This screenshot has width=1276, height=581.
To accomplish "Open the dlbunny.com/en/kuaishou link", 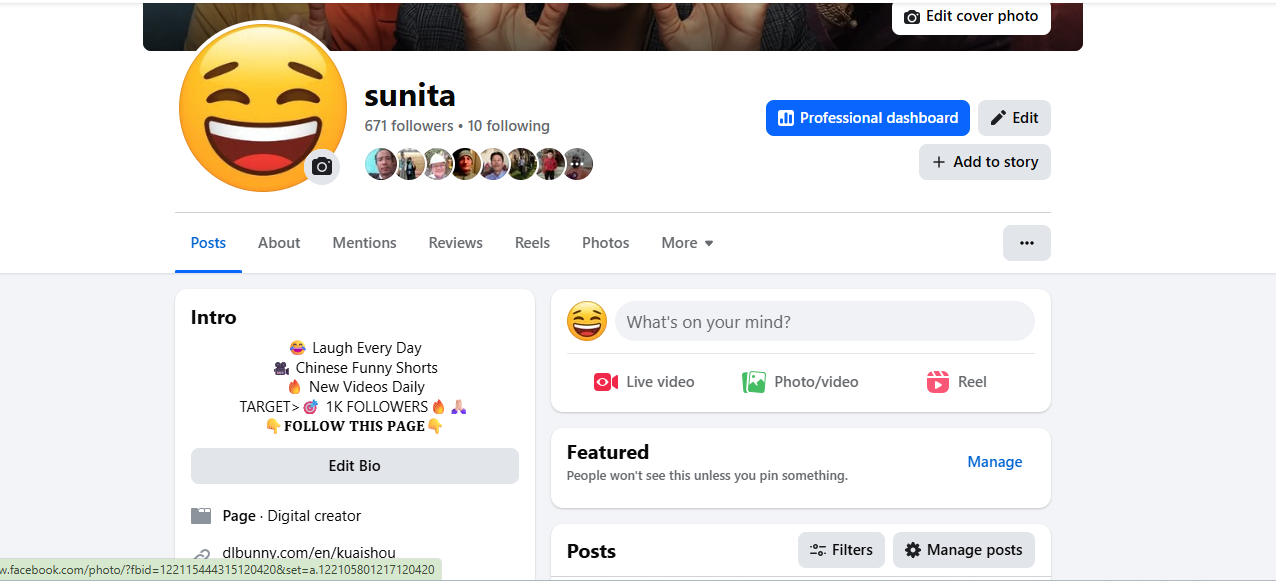I will tap(309, 552).
